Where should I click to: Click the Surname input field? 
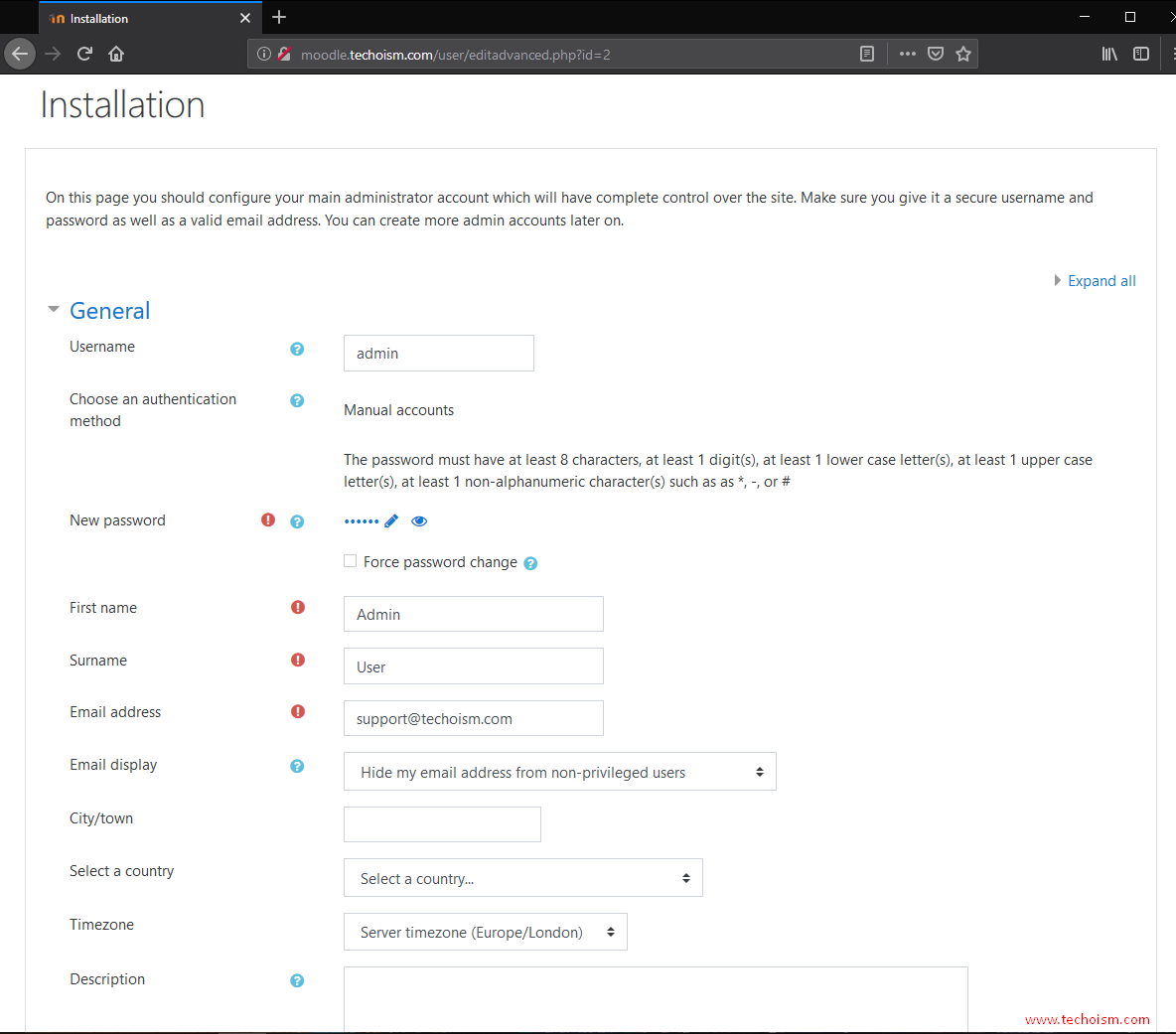point(473,666)
